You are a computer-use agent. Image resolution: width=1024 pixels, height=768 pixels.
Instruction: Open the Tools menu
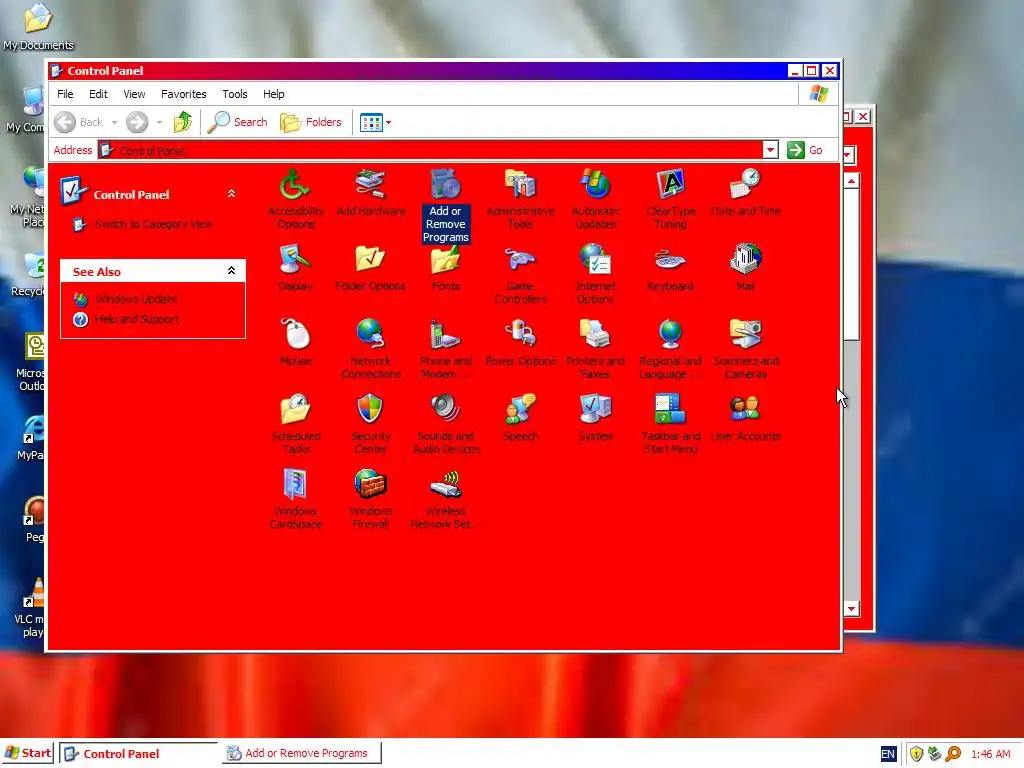234,94
